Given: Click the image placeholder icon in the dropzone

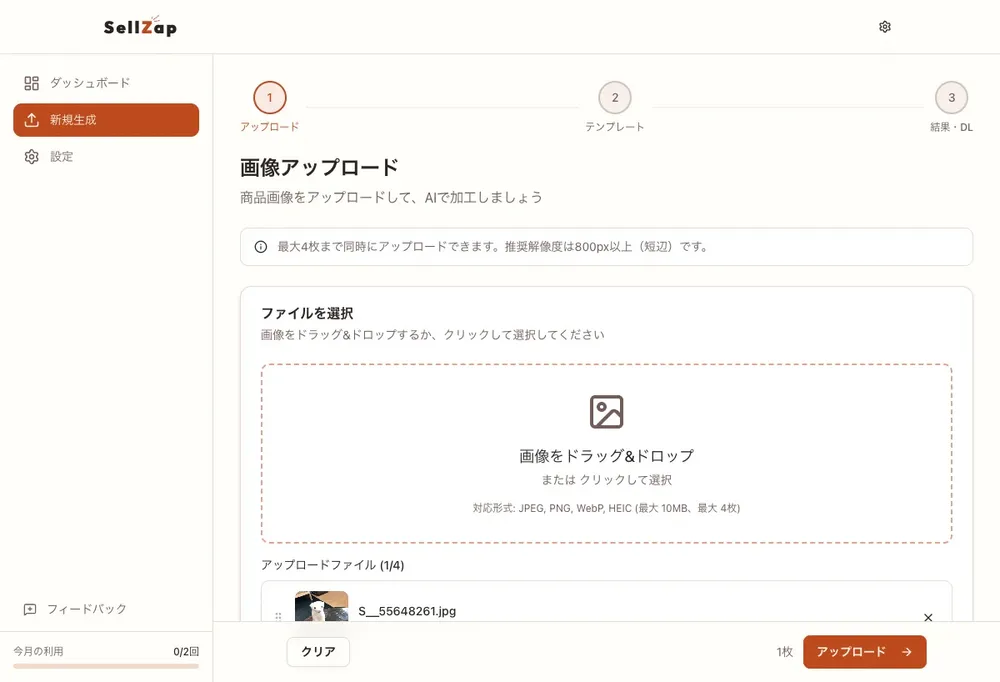Looking at the screenshot, I should pos(606,411).
